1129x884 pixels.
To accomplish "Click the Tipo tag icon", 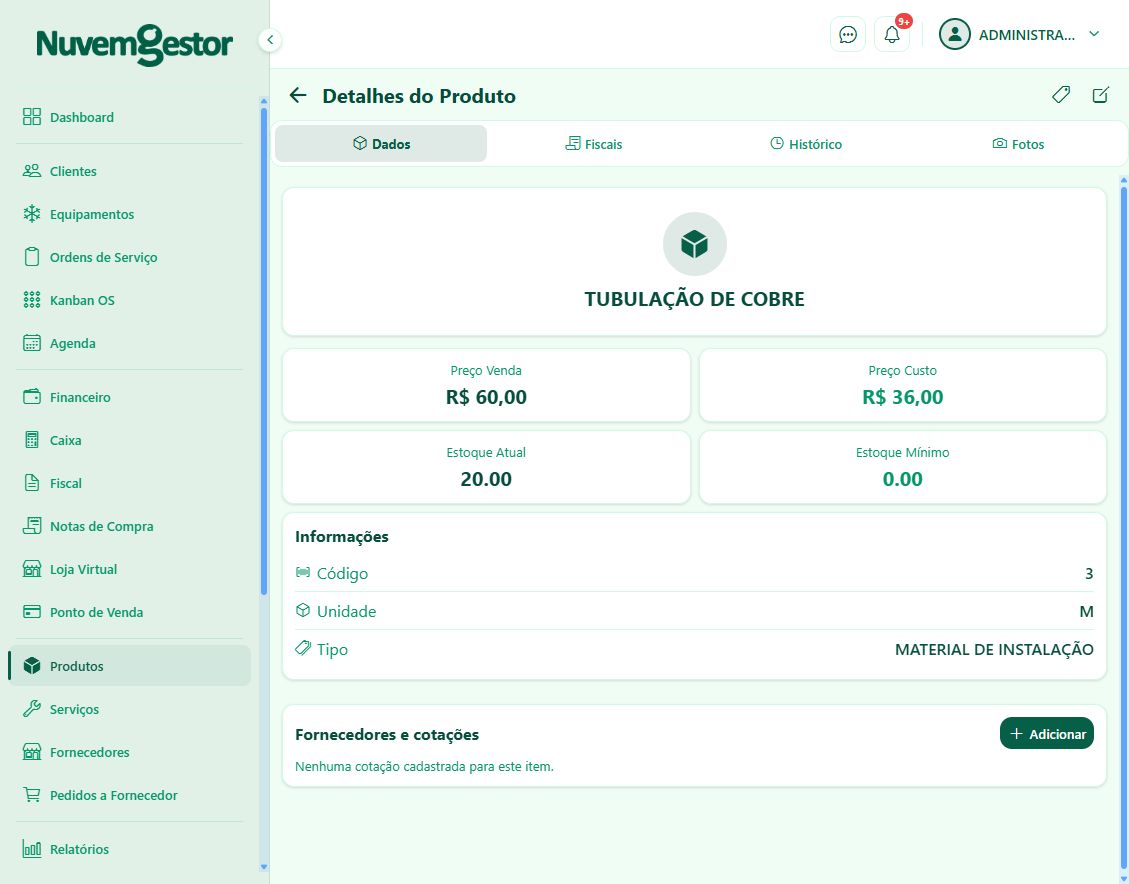I will point(303,648).
